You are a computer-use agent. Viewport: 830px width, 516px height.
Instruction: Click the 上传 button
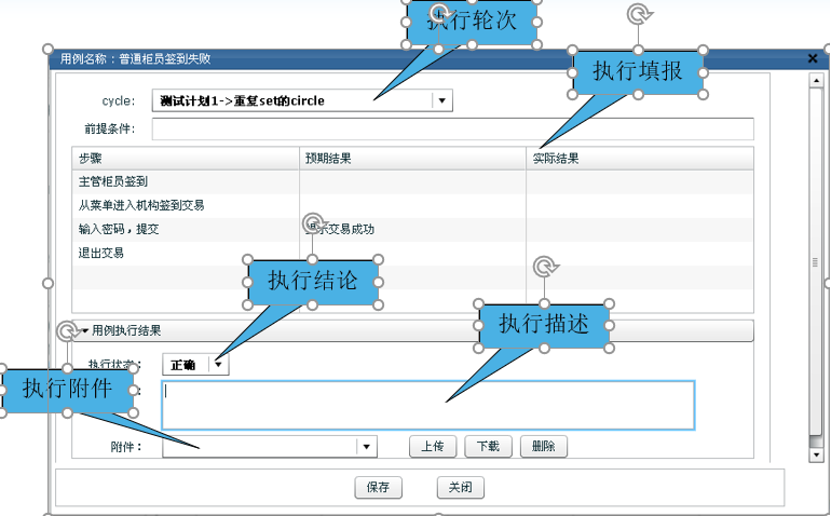pyautogui.click(x=433, y=447)
